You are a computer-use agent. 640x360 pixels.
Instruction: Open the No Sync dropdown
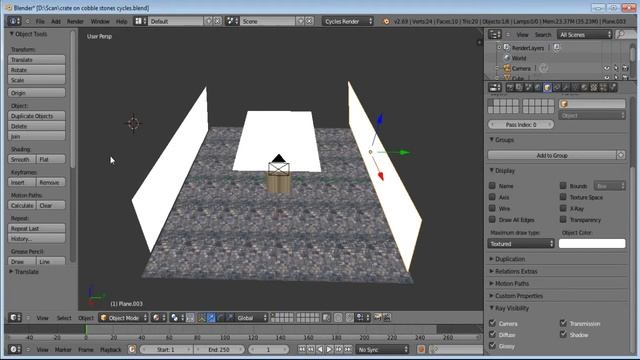pos(382,349)
